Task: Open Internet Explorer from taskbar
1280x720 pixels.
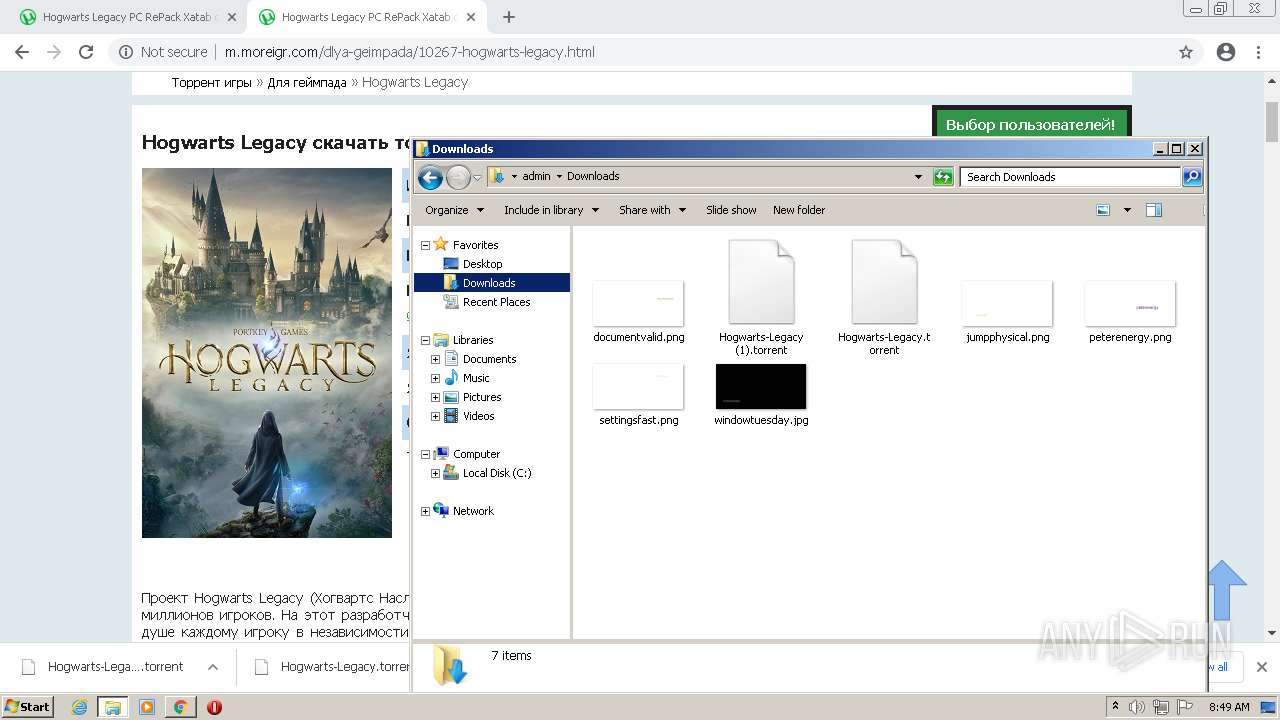Action: pos(80,707)
